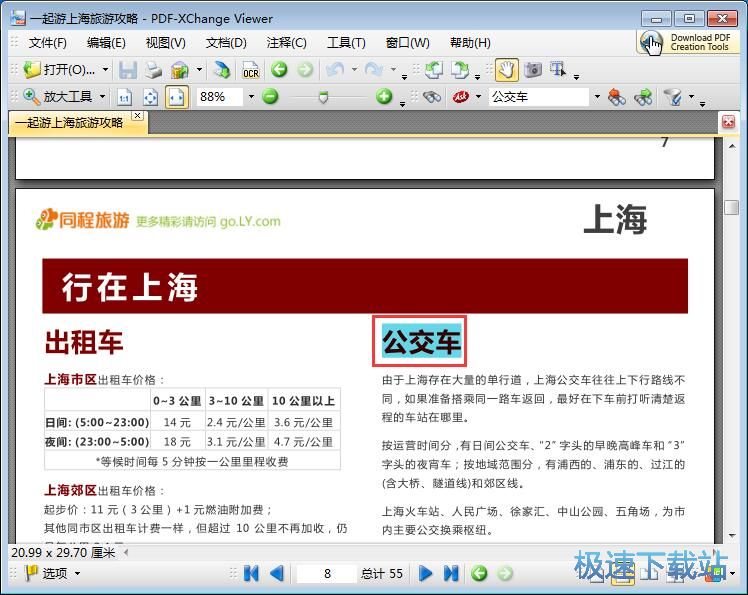Click the Open folder icon
The image size is (748, 595).
(32, 70)
